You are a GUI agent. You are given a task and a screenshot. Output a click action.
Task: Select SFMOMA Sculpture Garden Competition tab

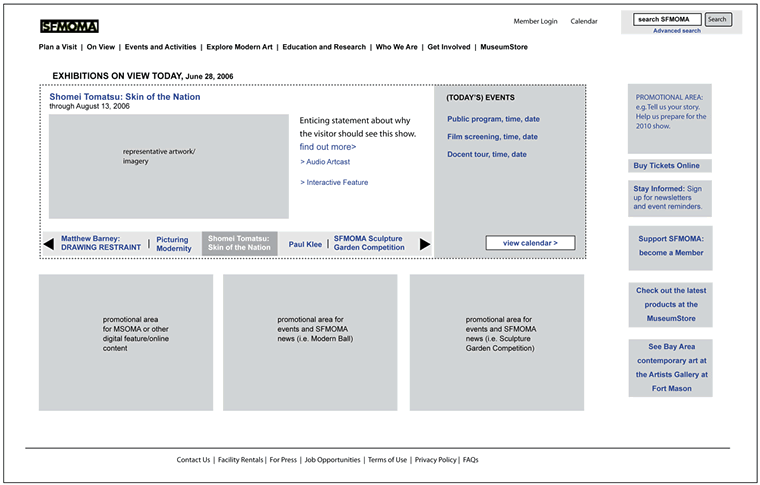click(x=369, y=243)
